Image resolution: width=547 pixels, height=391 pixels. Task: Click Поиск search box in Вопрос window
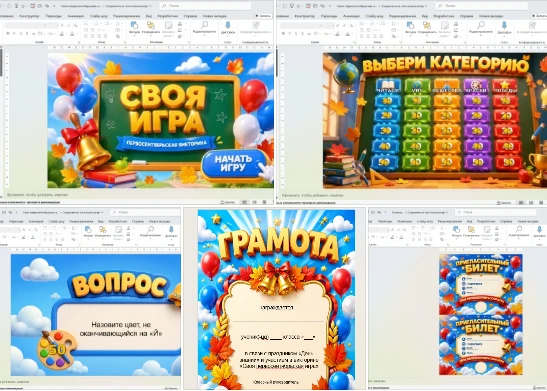(145, 212)
